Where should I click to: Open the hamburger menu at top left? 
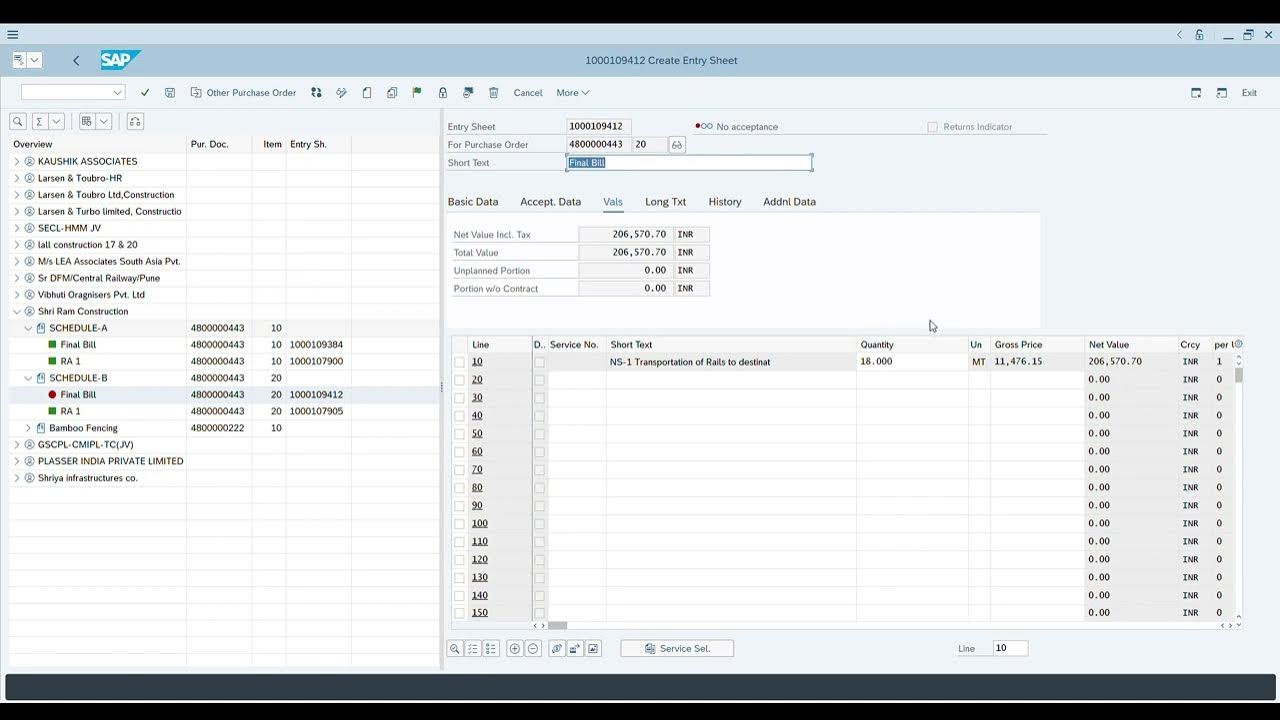click(12, 34)
